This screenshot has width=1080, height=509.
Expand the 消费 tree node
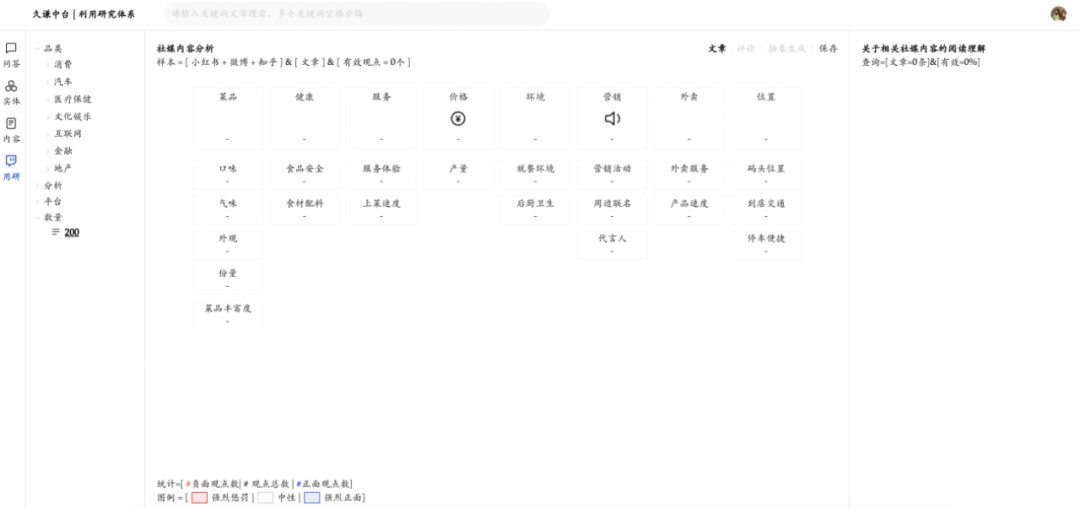pyautogui.click(x=48, y=65)
